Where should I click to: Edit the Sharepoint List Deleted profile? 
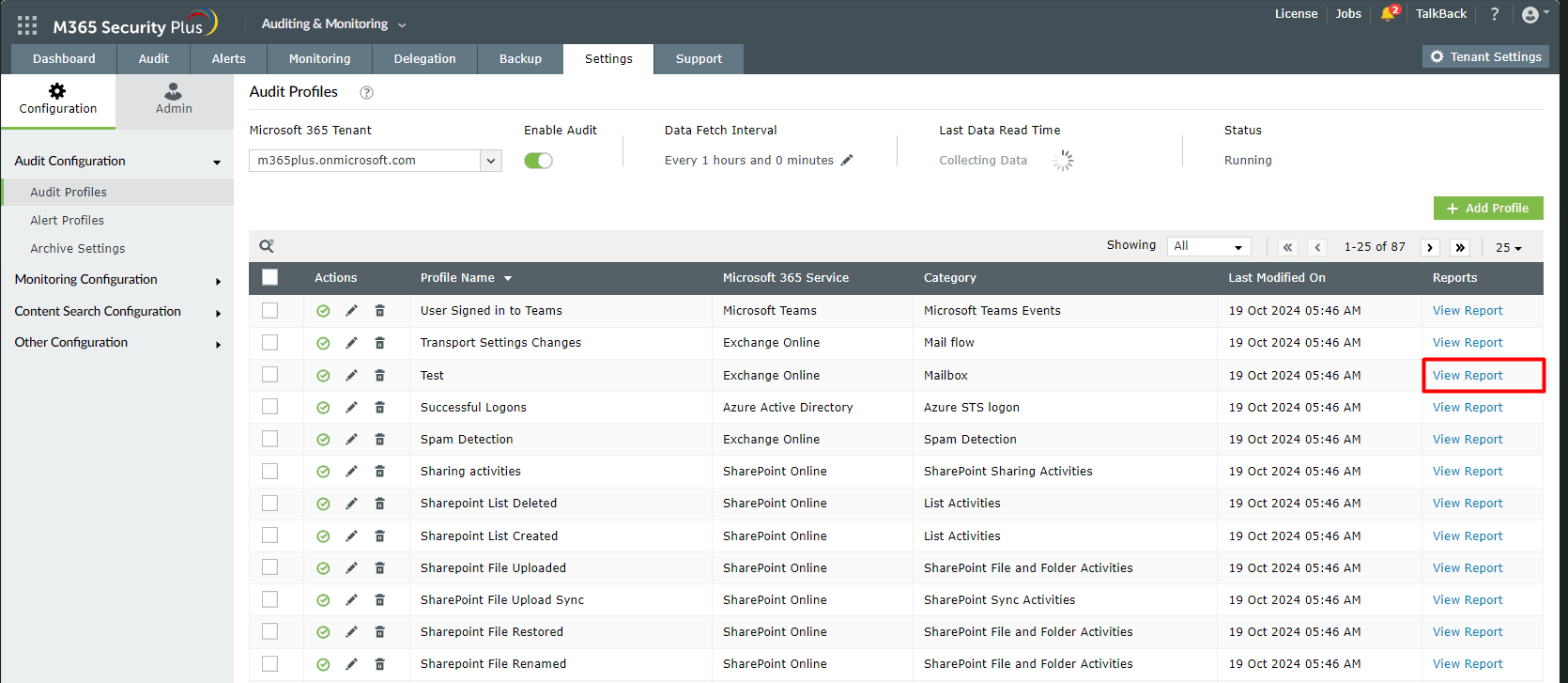pyautogui.click(x=351, y=503)
